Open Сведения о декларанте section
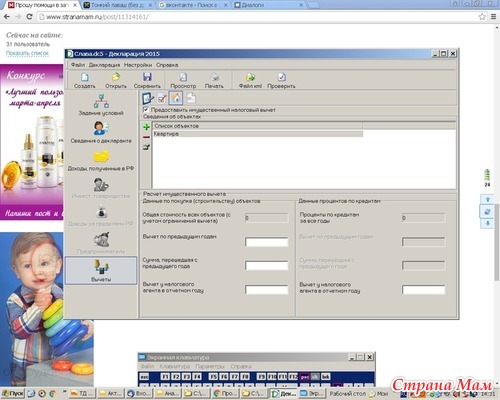This screenshot has width=500, height=400. (x=101, y=132)
